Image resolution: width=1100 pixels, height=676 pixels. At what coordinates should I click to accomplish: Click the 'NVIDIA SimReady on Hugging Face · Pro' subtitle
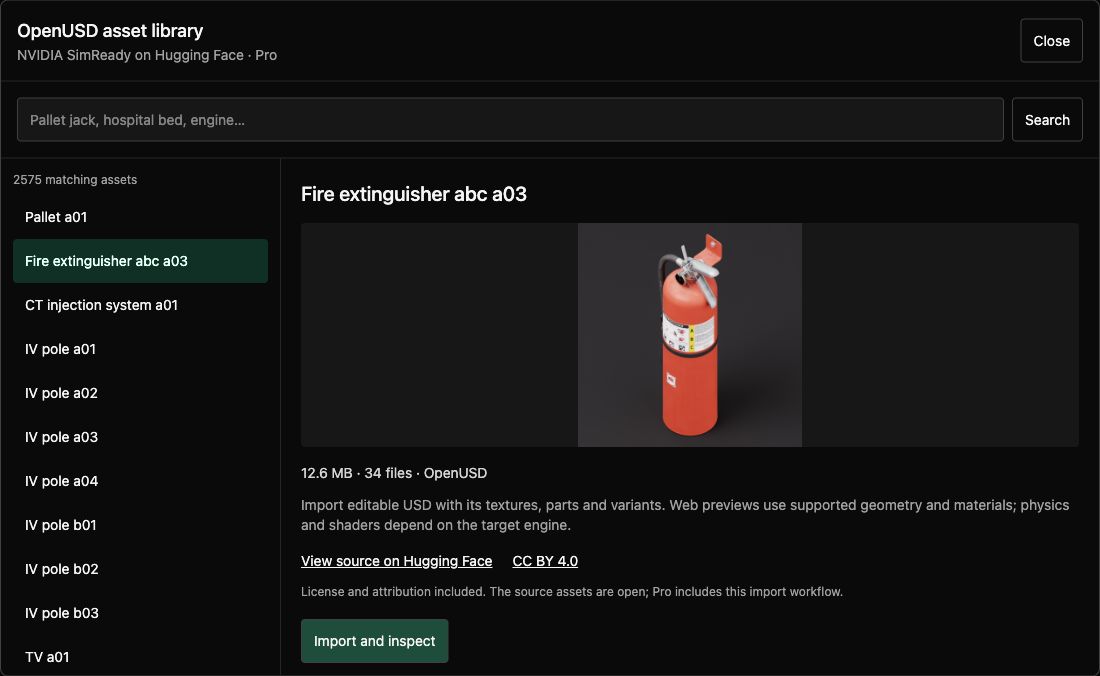[x=147, y=55]
